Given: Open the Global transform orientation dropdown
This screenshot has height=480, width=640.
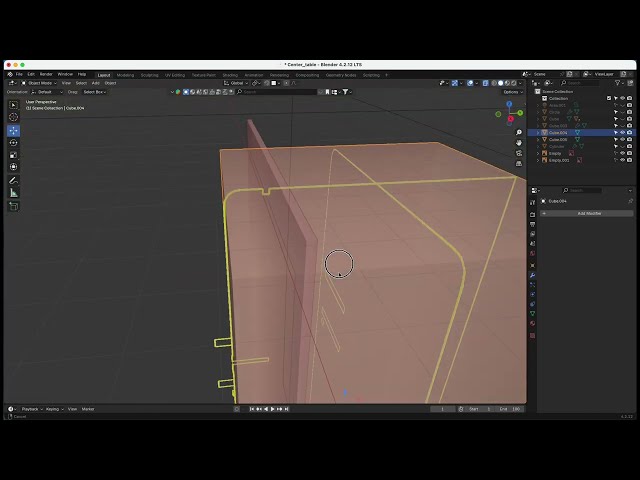Looking at the screenshot, I should 236,83.
